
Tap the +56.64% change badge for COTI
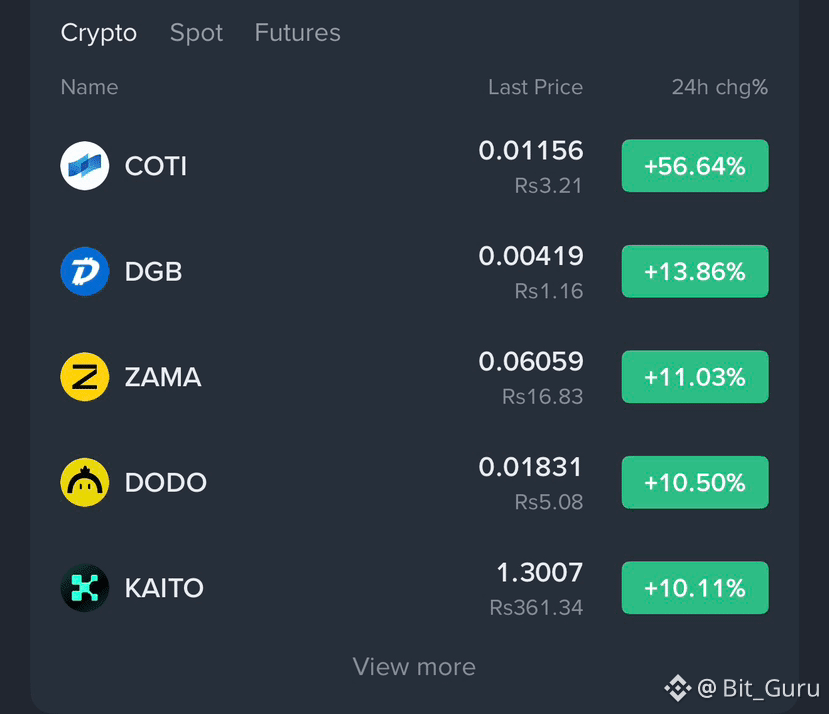click(695, 166)
